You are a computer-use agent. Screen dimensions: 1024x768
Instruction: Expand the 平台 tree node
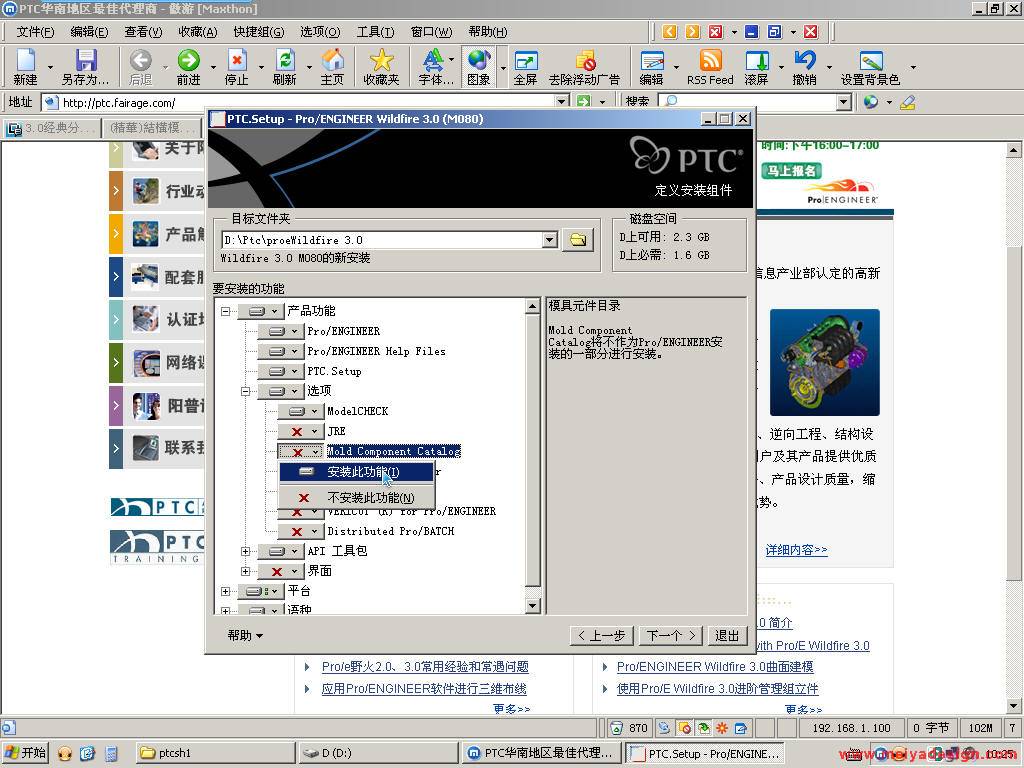pos(225,592)
